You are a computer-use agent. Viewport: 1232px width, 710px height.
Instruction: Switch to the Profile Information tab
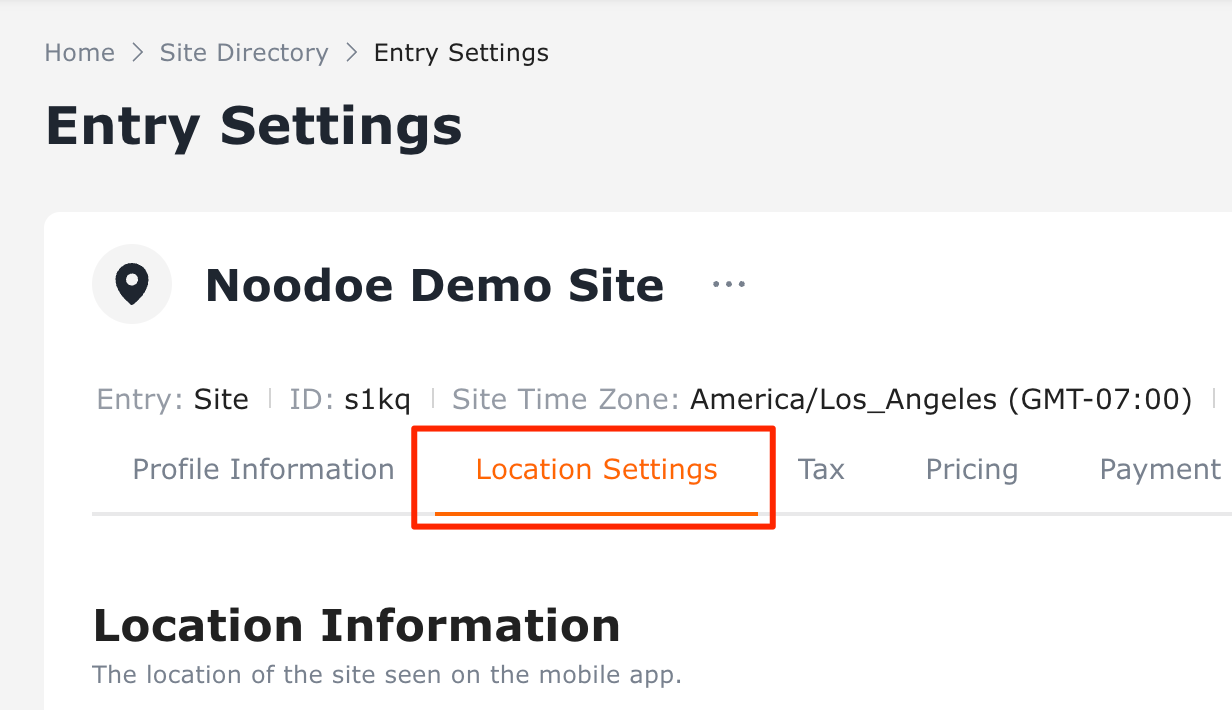point(263,470)
